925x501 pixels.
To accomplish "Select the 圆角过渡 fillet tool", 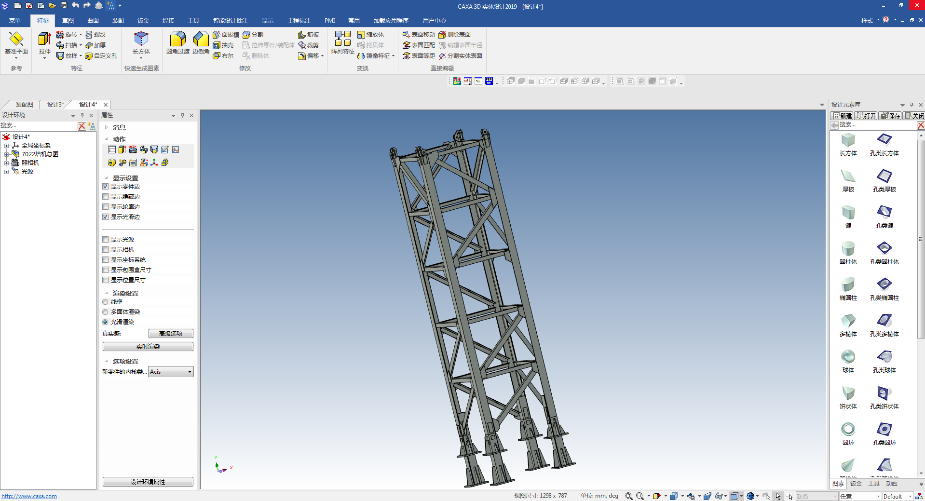I will coord(178,41).
